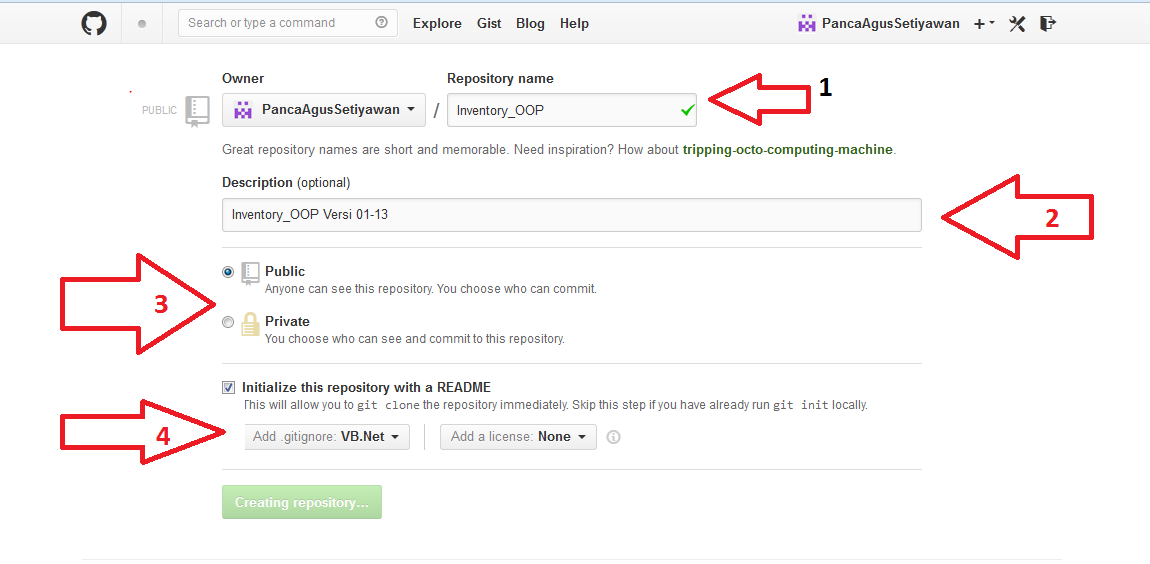Image resolution: width=1150 pixels, height=564 pixels.
Task: Click the 'Description (optional)' label
Action: (x=286, y=182)
